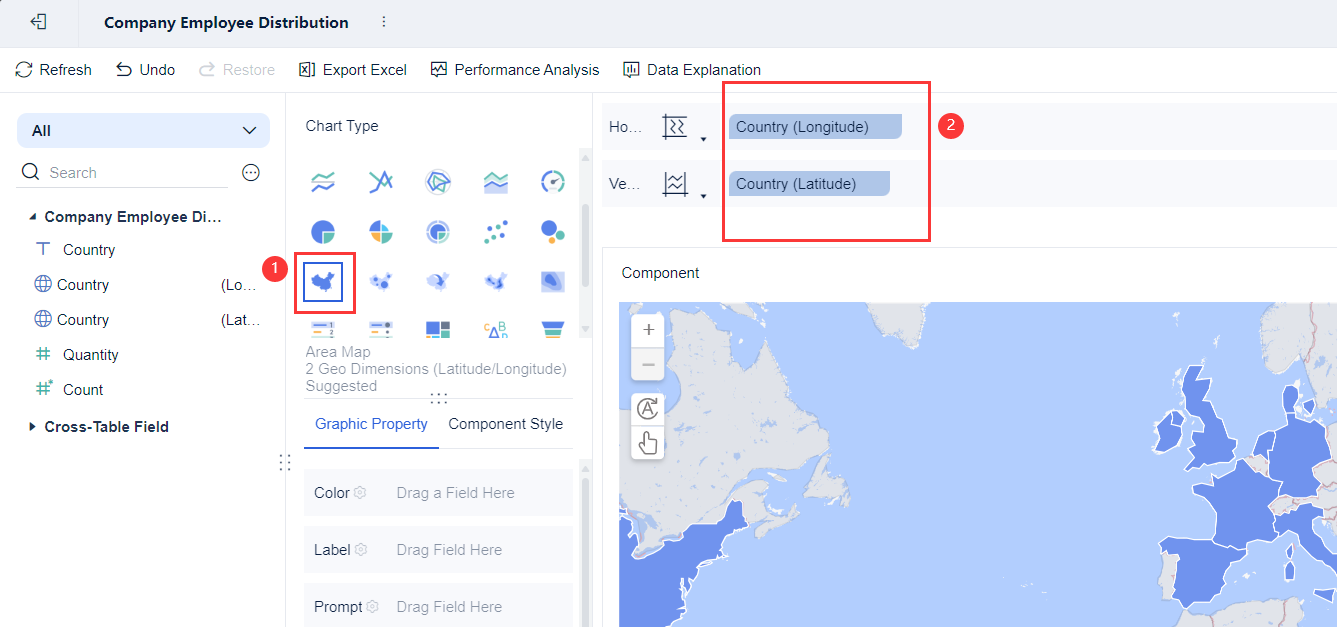This screenshot has height=627, width=1337.
Task: Enable the map hand pan tool
Action: [648, 442]
